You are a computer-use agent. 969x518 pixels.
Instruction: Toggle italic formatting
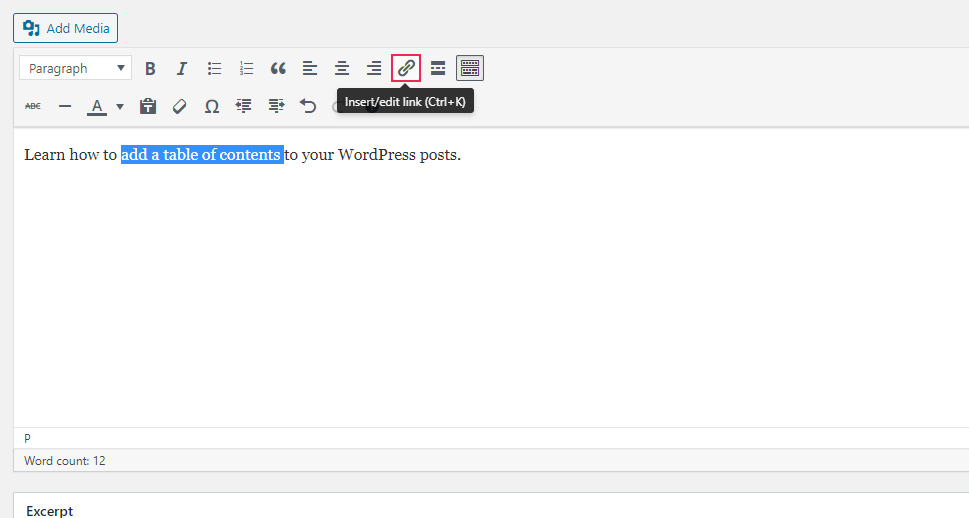point(182,69)
